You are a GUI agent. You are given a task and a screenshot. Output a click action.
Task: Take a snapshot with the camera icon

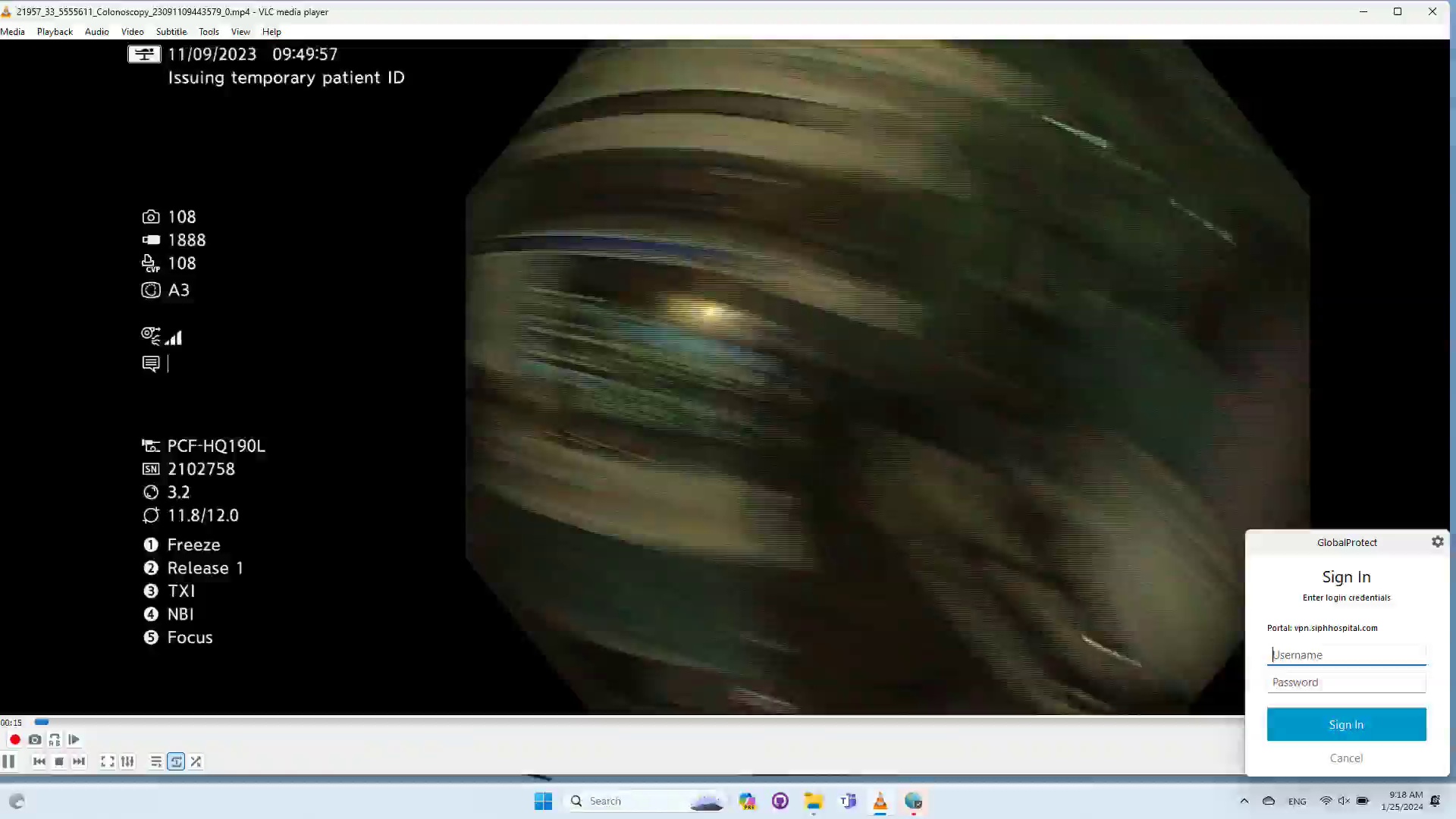(x=35, y=739)
